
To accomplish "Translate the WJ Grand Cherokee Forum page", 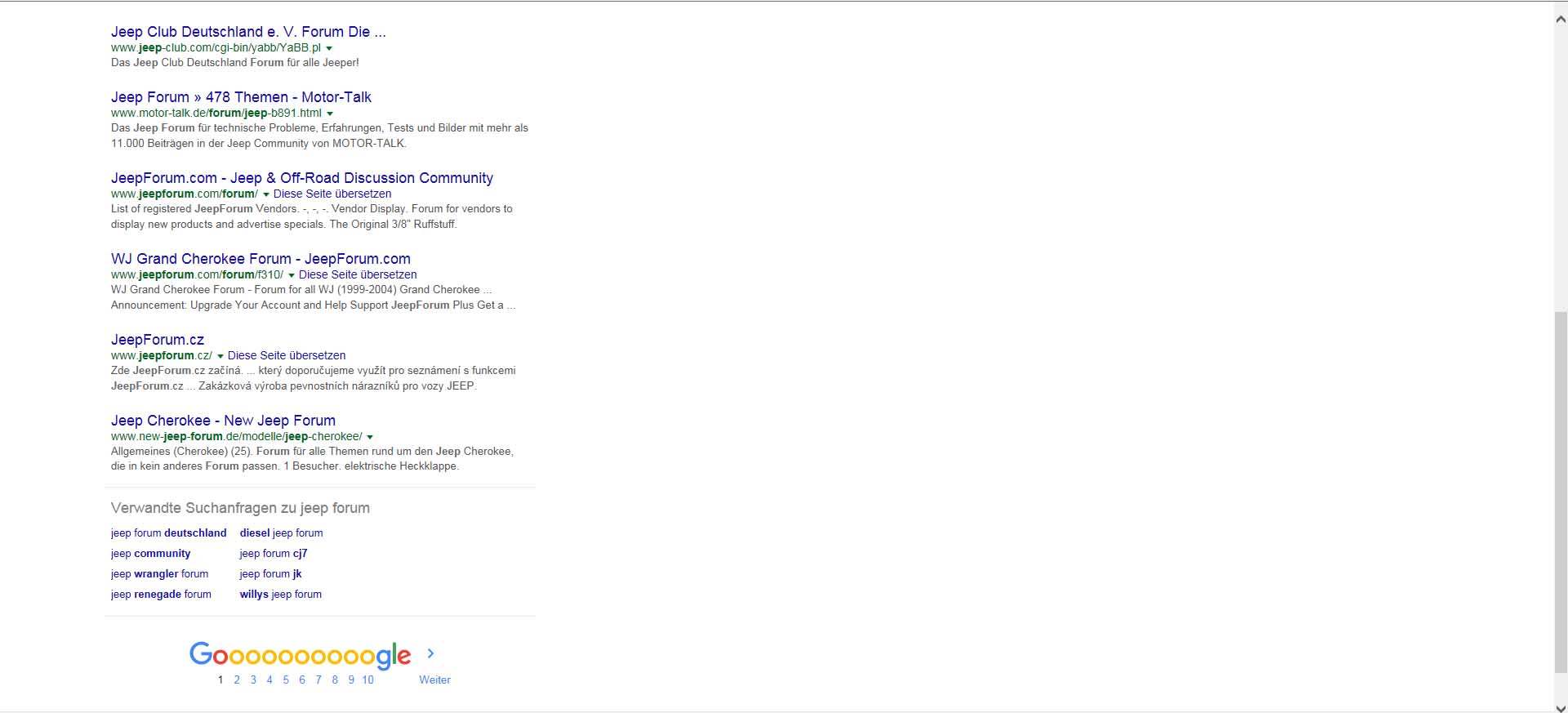I will click(358, 274).
